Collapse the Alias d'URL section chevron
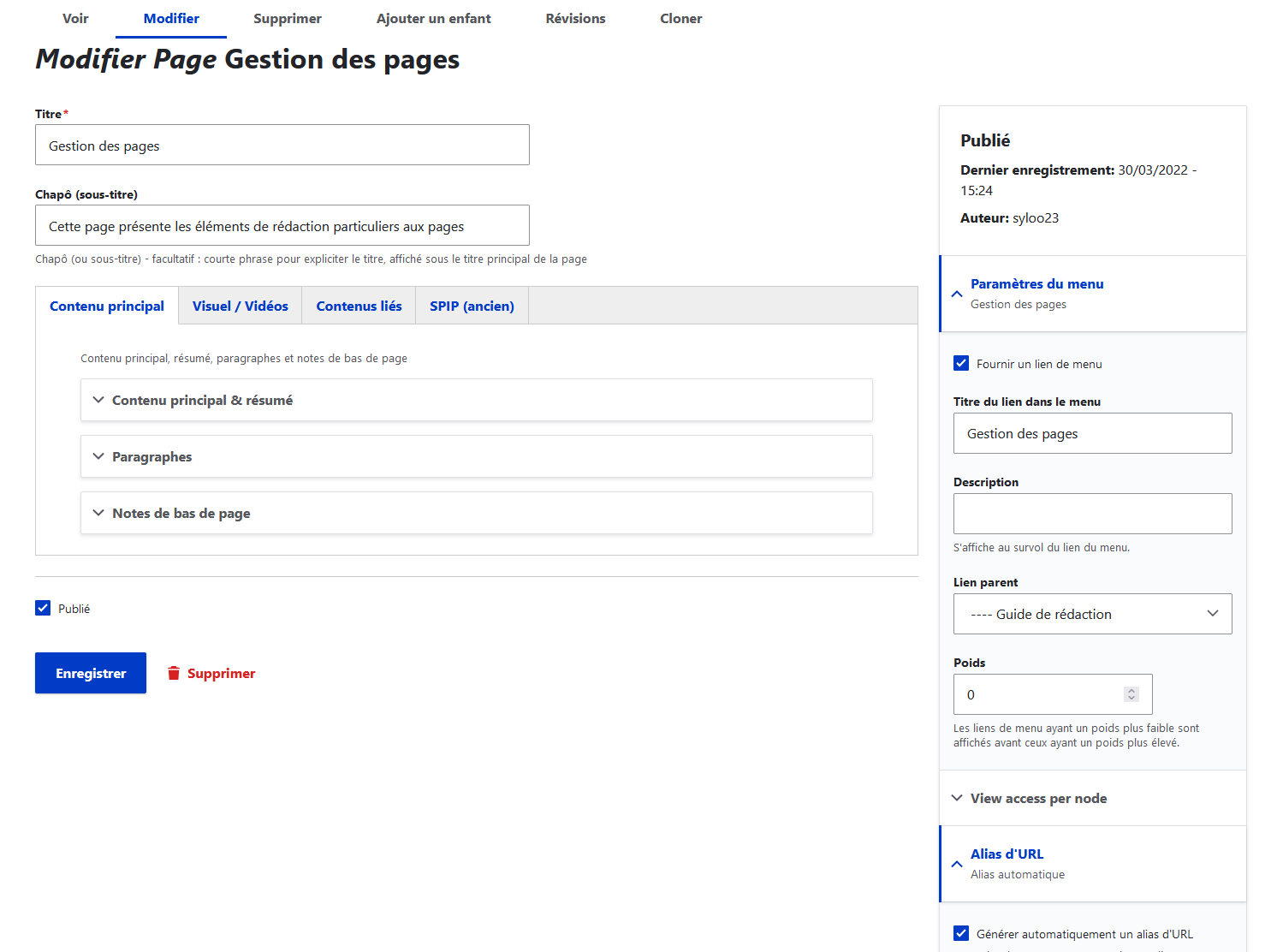This screenshot has width=1277, height=952. click(x=956, y=864)
